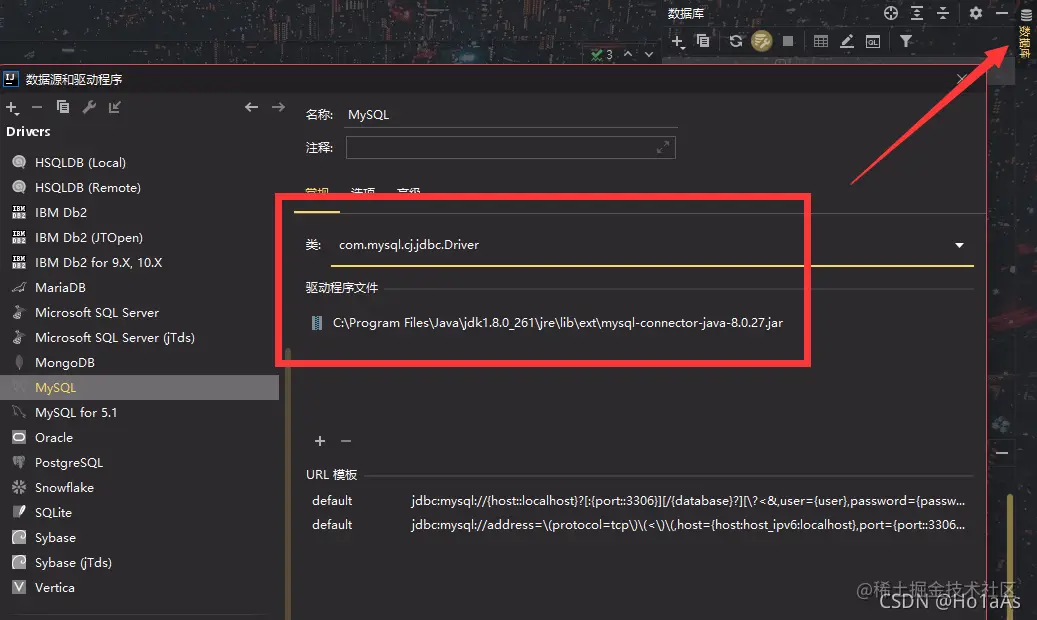The height and width of the screenshot is (620, 1037).
Task: Add a new driver with the plus icon above Drivers
Action: (13, 108)
